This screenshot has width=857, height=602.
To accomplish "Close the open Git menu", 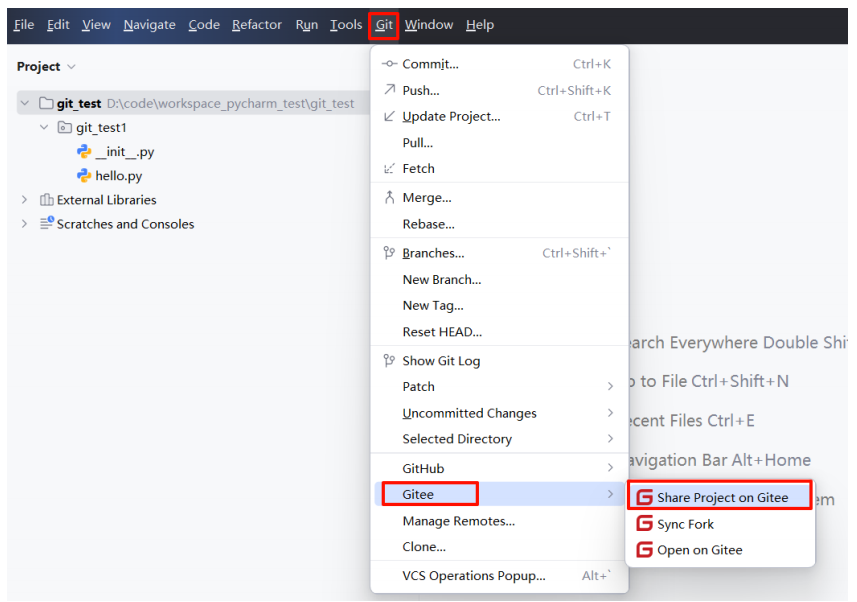I will point(384,25).
